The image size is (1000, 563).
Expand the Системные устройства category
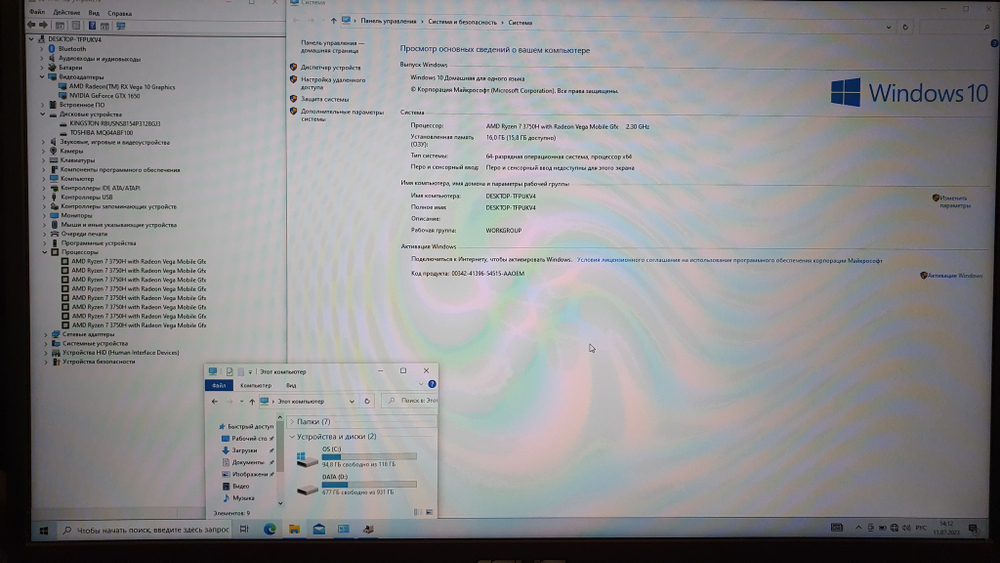(x=46, y=343)
